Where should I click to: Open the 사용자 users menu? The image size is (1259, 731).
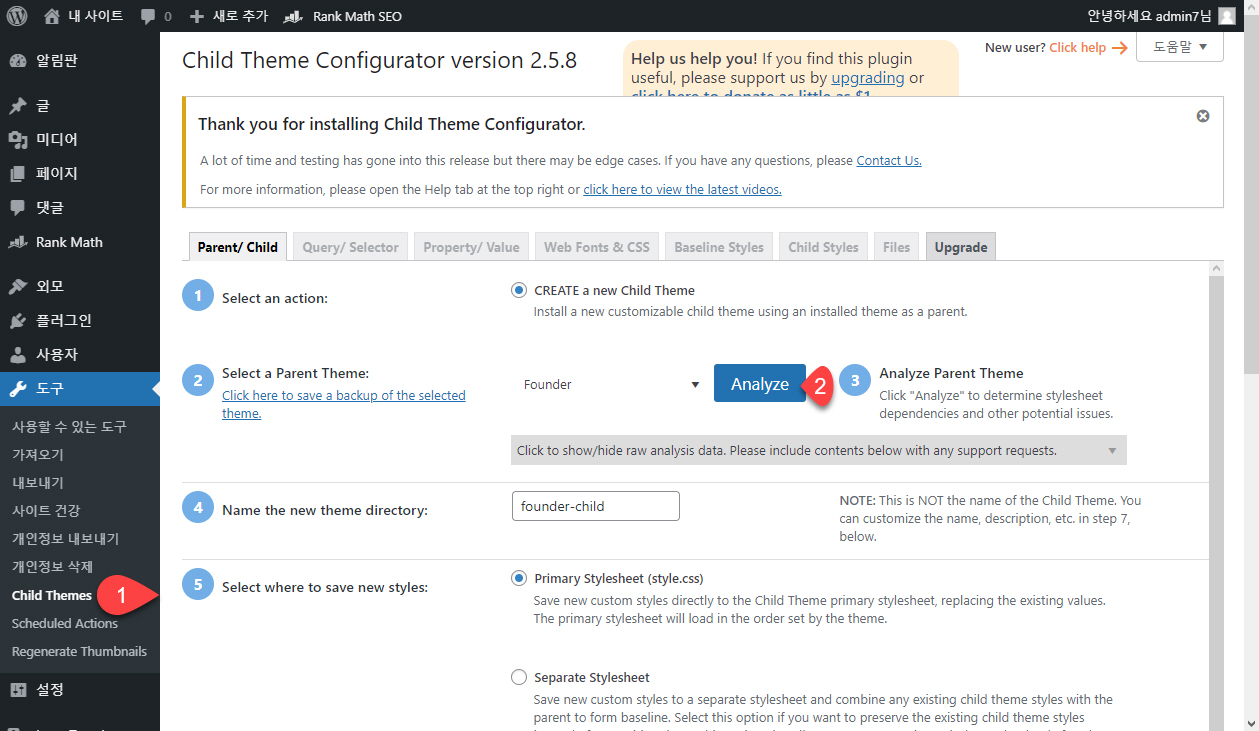tap(80, 354)
